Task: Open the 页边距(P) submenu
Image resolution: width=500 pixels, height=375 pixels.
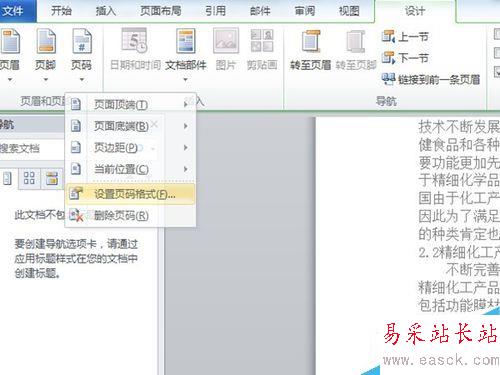Action: (x=130, y=148)
